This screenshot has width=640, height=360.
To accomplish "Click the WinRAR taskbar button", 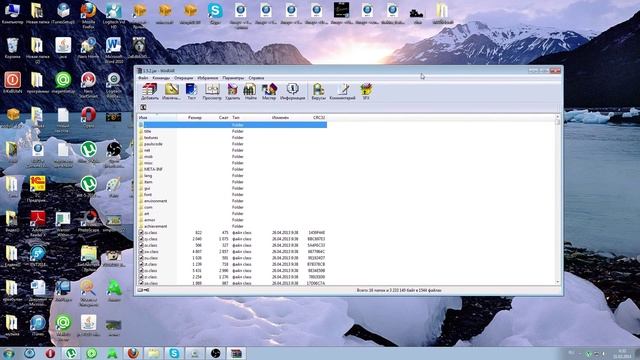I will pyautogui.click(x=236, y=353).
